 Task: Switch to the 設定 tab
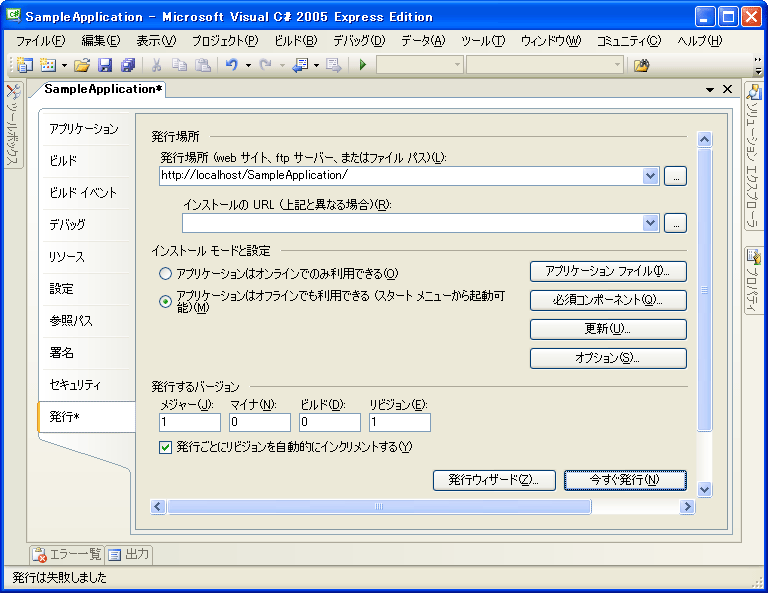click(x=84, y=289)
